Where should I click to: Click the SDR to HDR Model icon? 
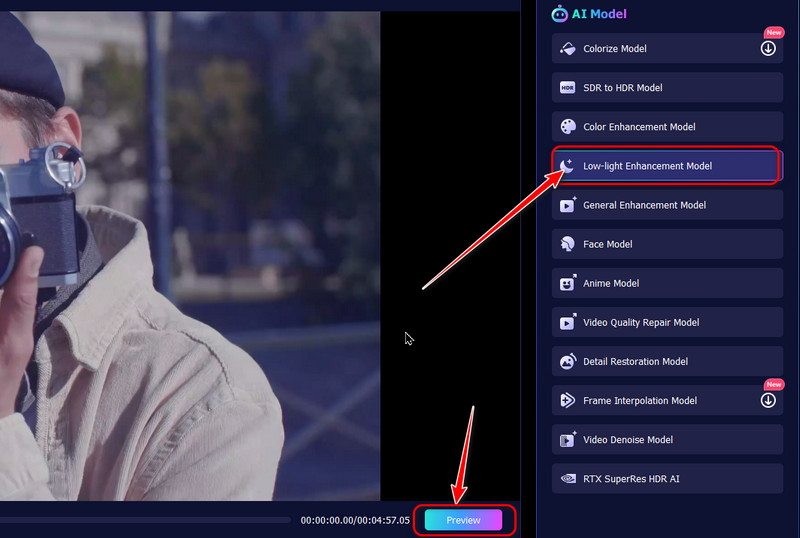pos(567,88)
